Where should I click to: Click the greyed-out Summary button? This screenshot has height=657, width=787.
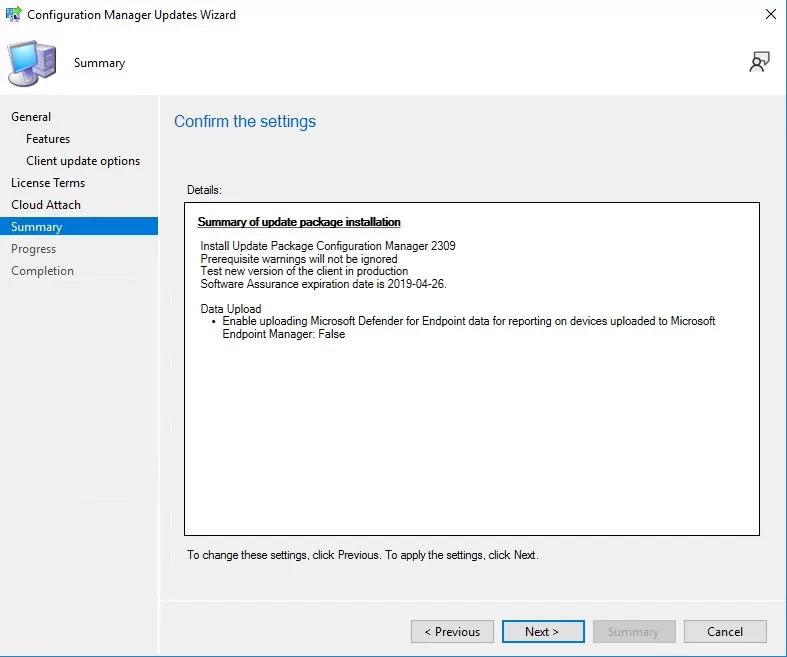(634, 631)
